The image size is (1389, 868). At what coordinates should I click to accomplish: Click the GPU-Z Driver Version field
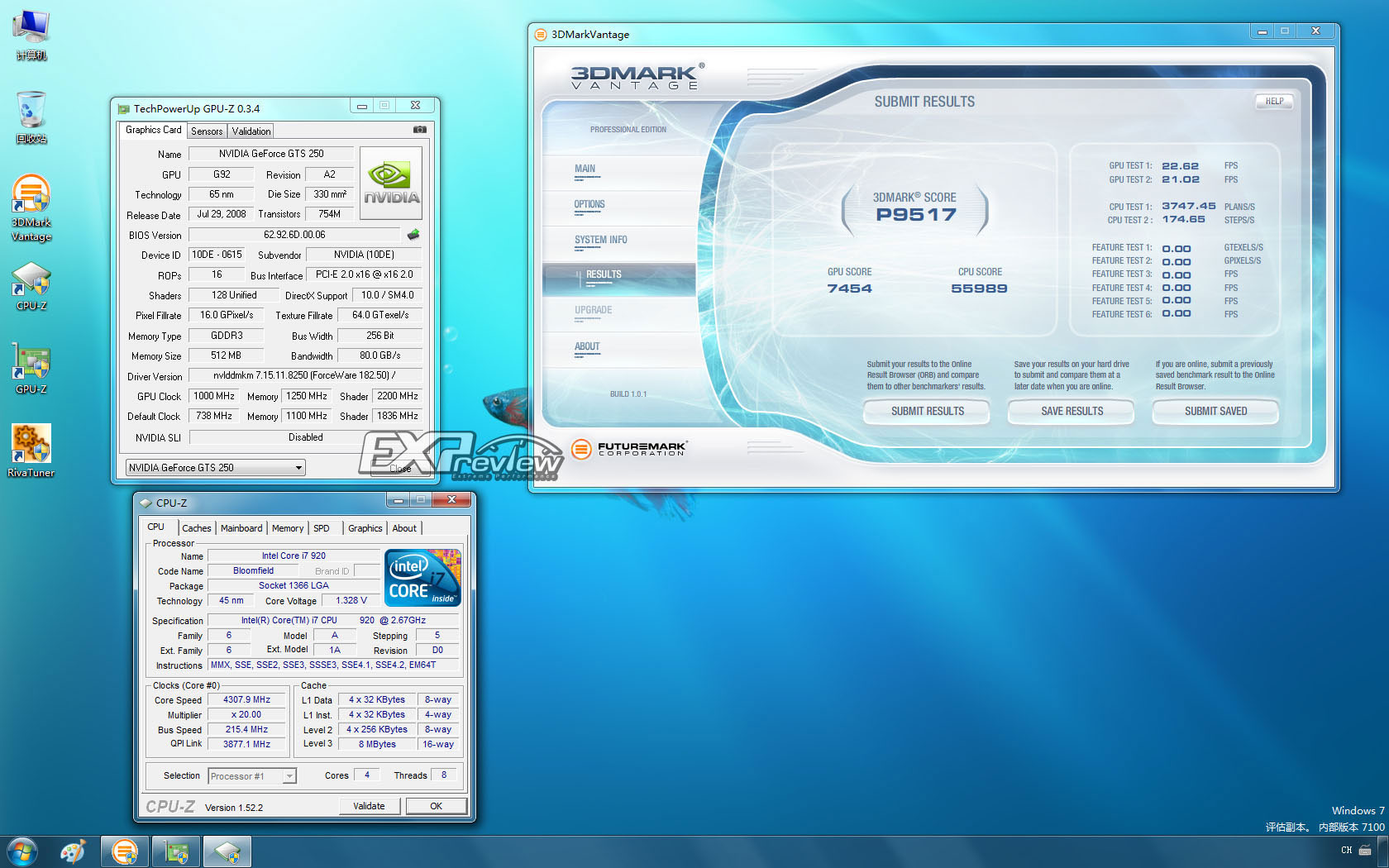(305, 375)
